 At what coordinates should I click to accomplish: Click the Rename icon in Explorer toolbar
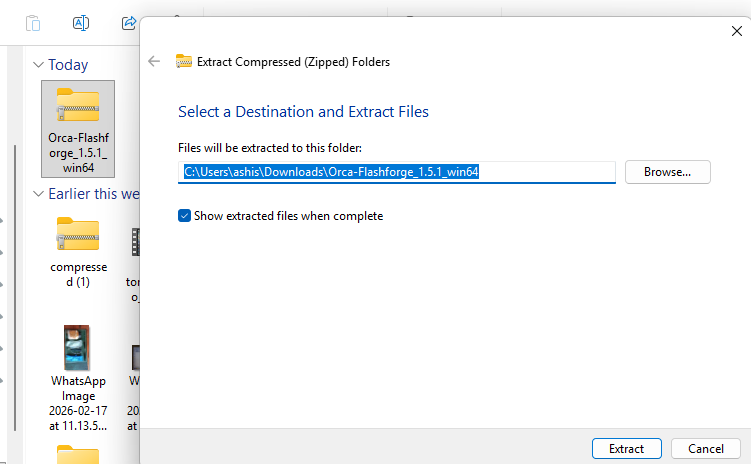82,22
